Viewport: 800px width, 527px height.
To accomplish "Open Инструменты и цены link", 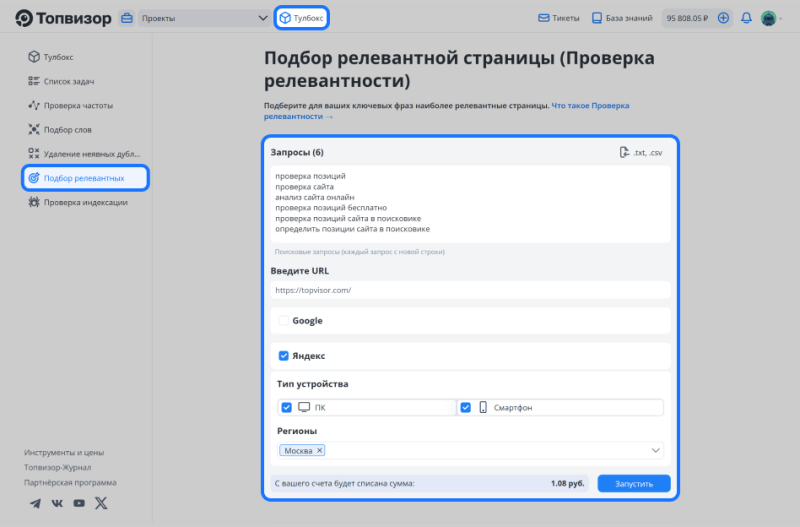I will (64, 453).
